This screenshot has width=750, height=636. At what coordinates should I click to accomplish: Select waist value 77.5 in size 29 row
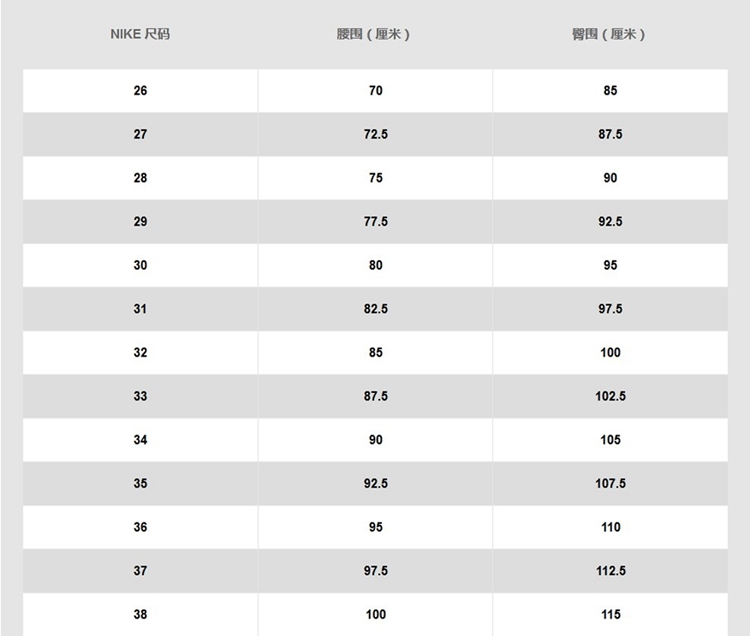(x=375, y=222)
